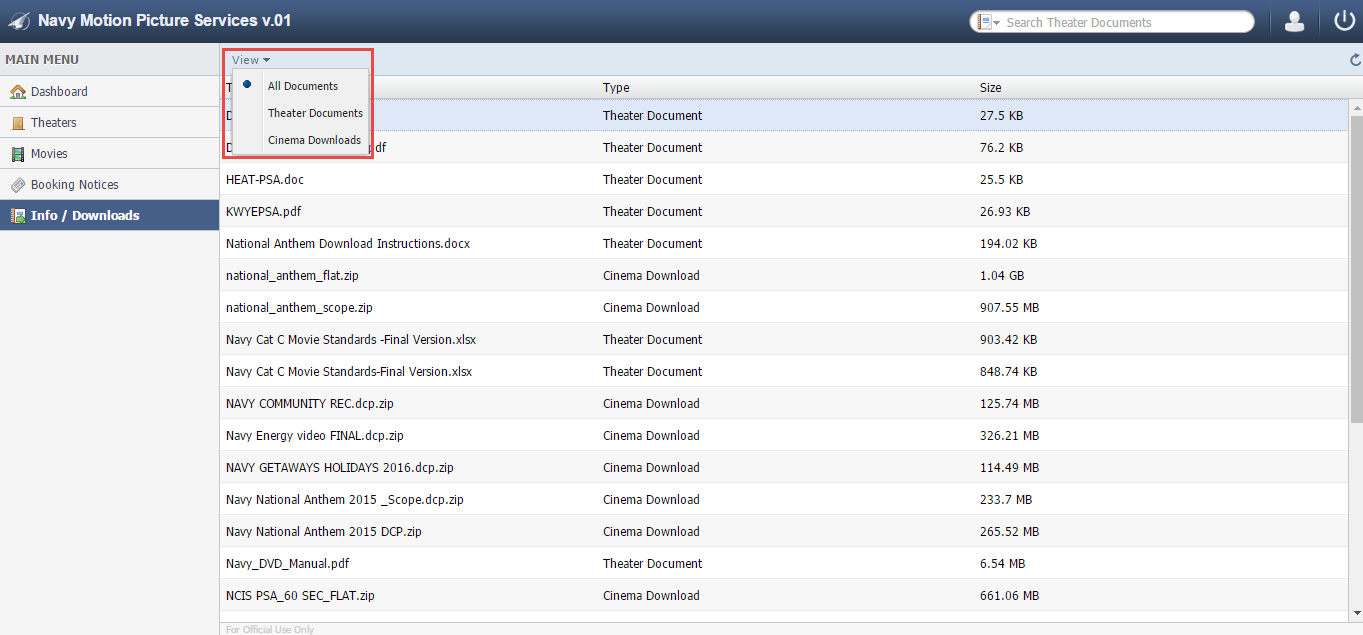Choose Cinema Downloads from View menu
Viewport: 1363px width, 635px height.
pos(314,140)
